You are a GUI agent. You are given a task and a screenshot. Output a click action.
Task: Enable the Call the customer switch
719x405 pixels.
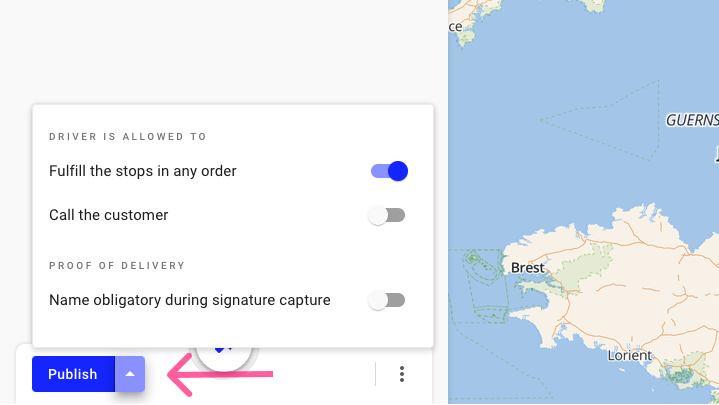click(x=387, y=215)
